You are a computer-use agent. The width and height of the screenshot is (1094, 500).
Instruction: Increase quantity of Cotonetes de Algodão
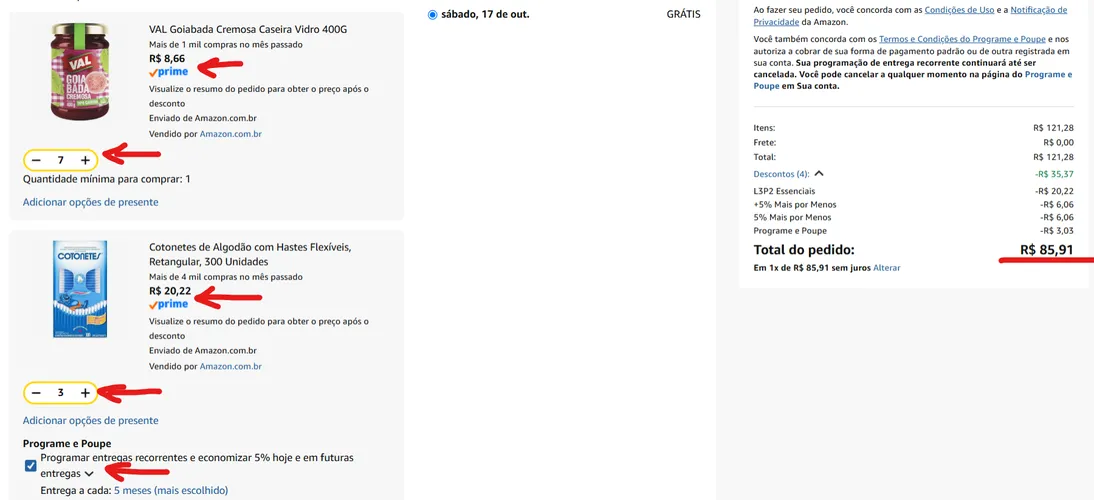pyautogui.click(x=85, y=393)
